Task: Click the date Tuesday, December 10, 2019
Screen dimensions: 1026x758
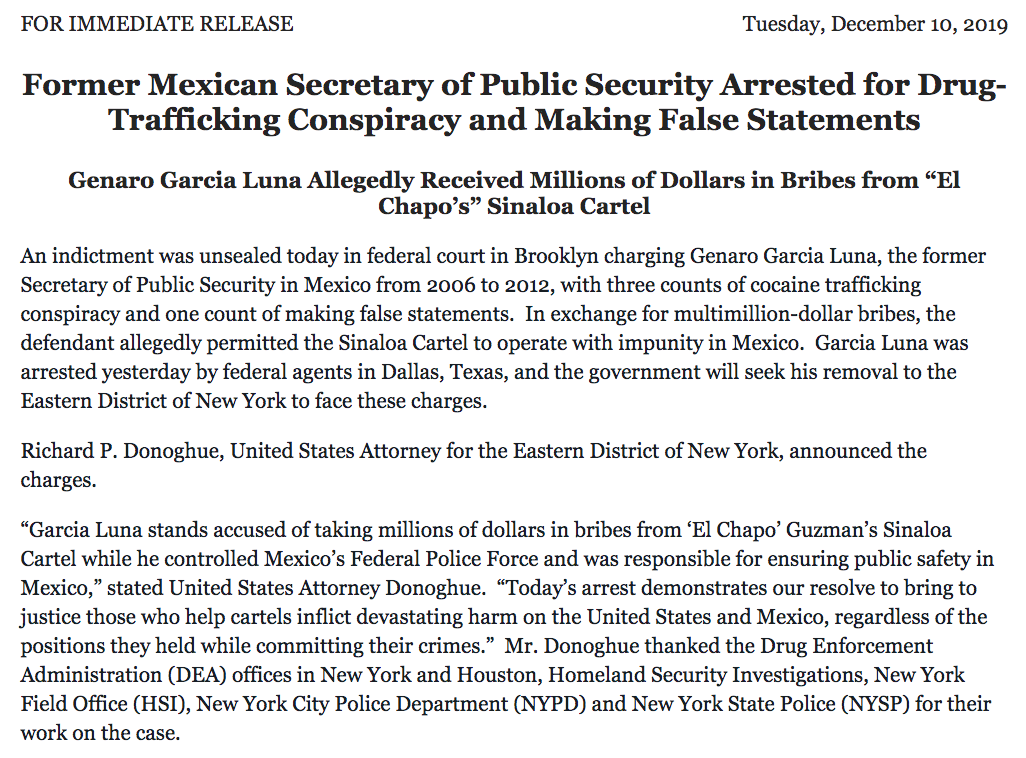Action: pyautogui.click(x=875, y=24)
